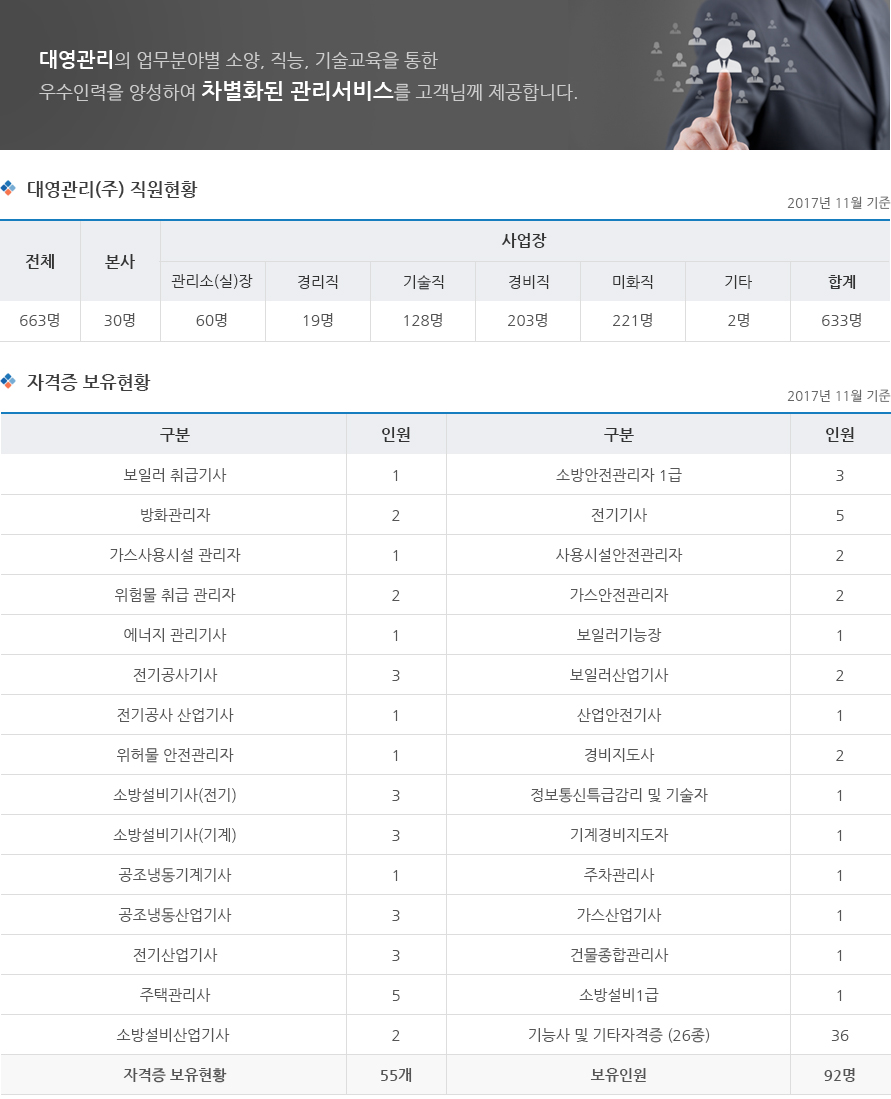Click the diamond icon beside 대영관리(주) 직원현황

(x=8, y=188)
